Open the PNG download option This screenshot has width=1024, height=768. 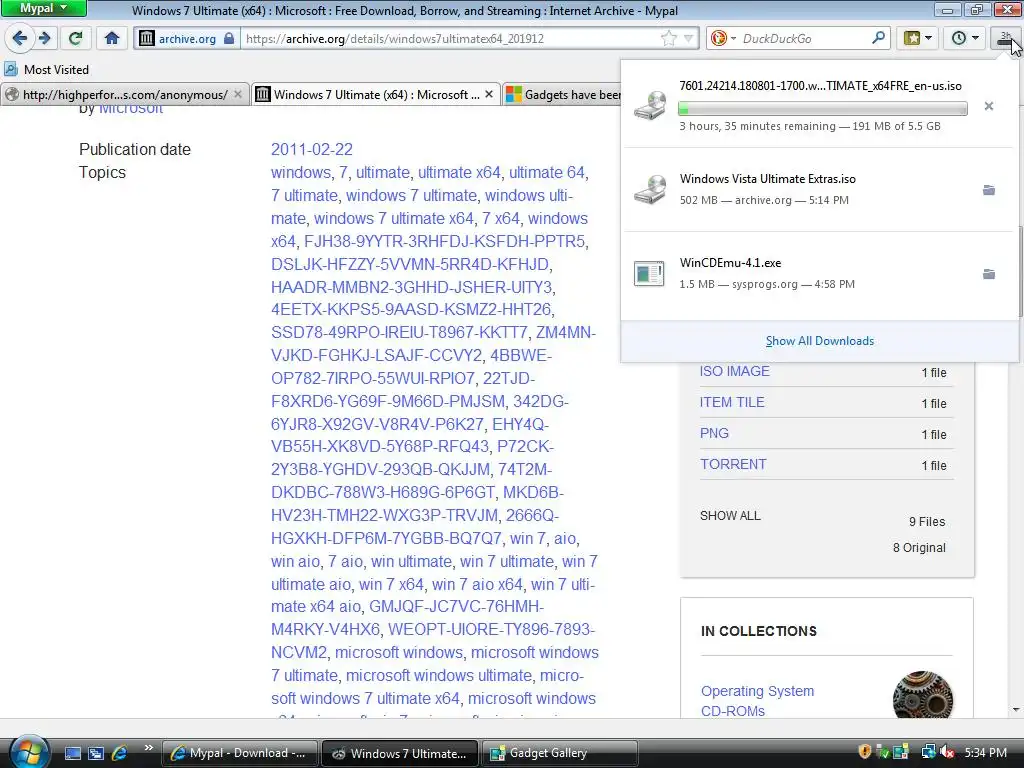(714, 433)
